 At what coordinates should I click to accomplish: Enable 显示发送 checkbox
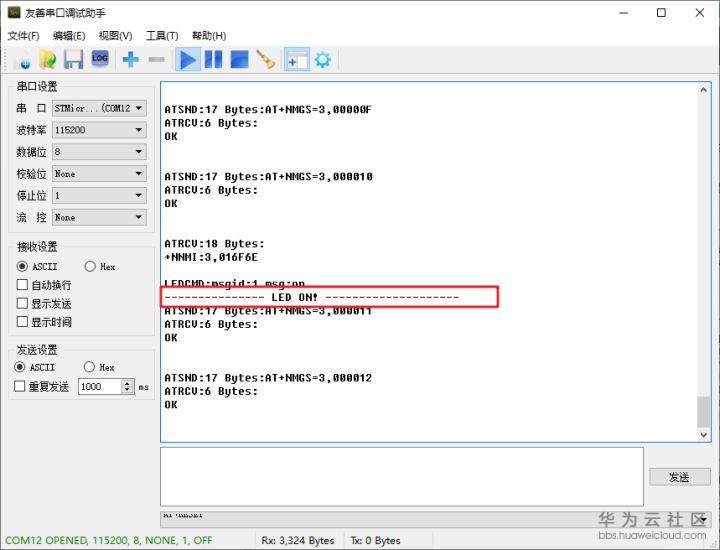(x=44, y=303)
